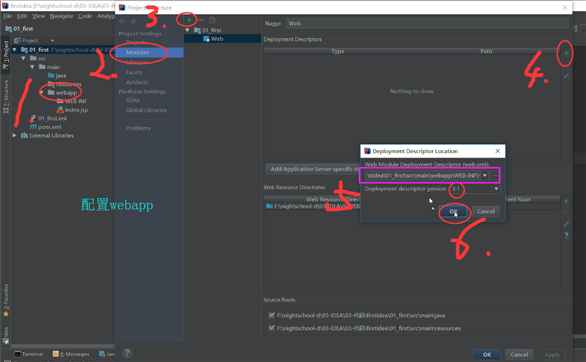Open the deployment descriptor version dropdown

[x=496, y=189]
